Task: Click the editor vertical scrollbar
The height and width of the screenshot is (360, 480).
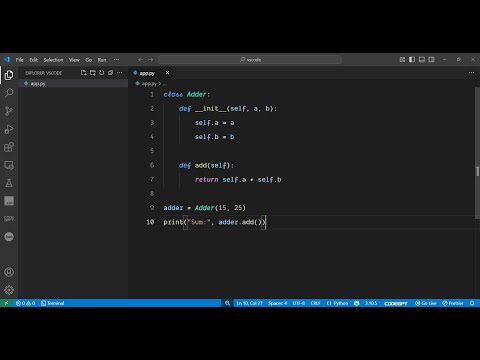Action: coord(477,153)
